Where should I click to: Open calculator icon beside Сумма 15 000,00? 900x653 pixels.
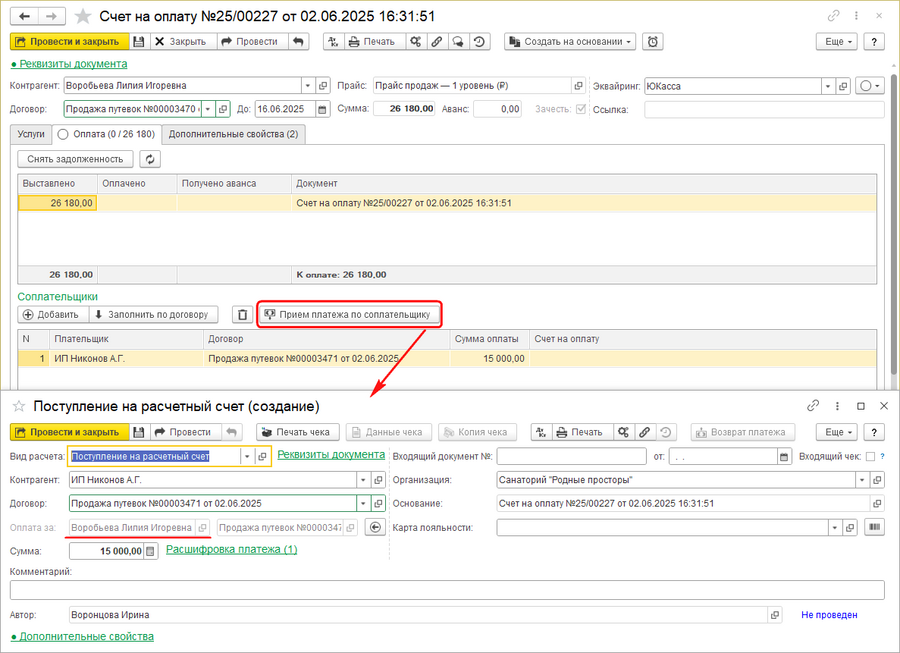coord(151,550)
